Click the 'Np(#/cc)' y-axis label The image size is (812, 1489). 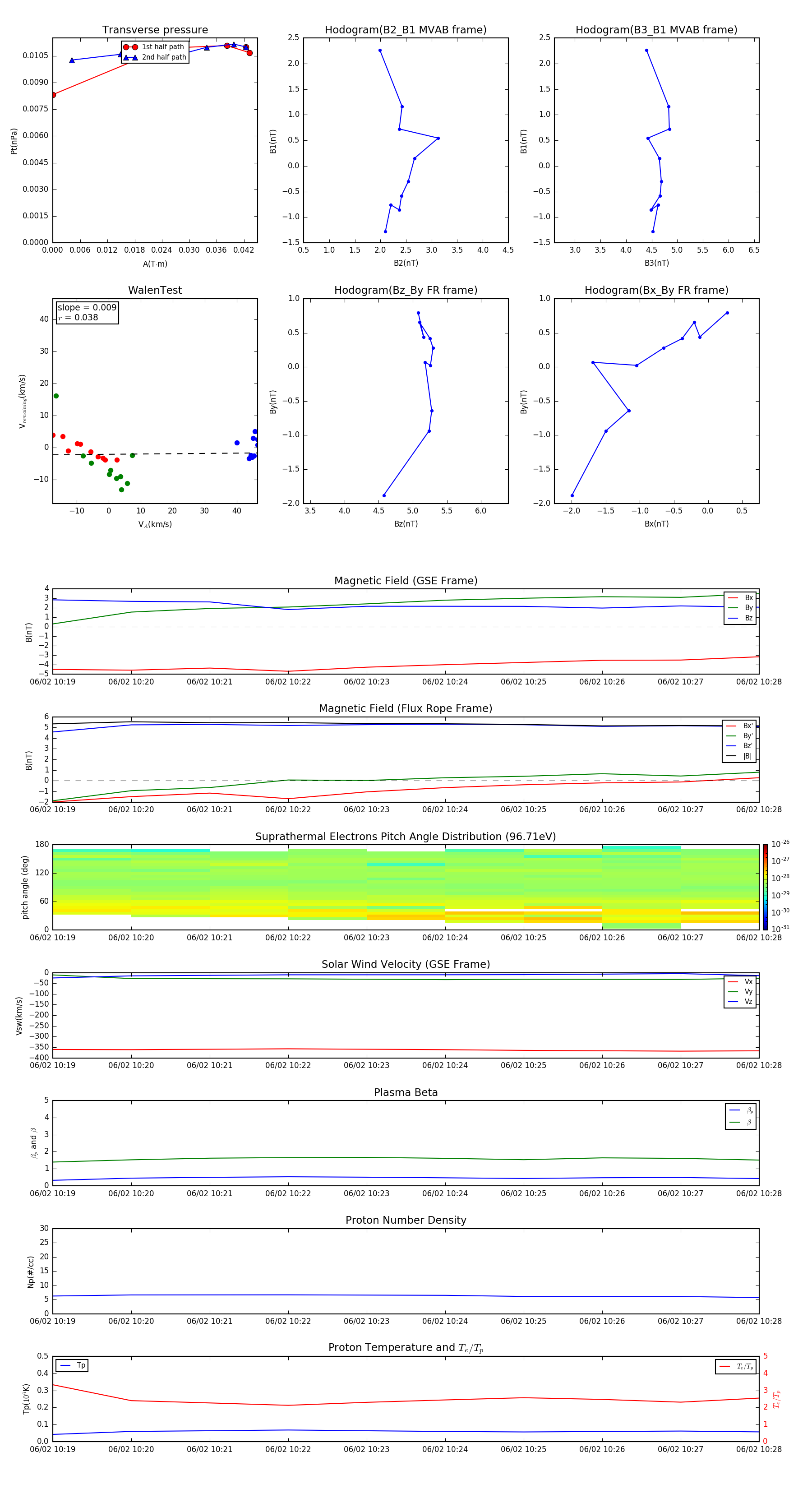click(x=31, y=1272)
